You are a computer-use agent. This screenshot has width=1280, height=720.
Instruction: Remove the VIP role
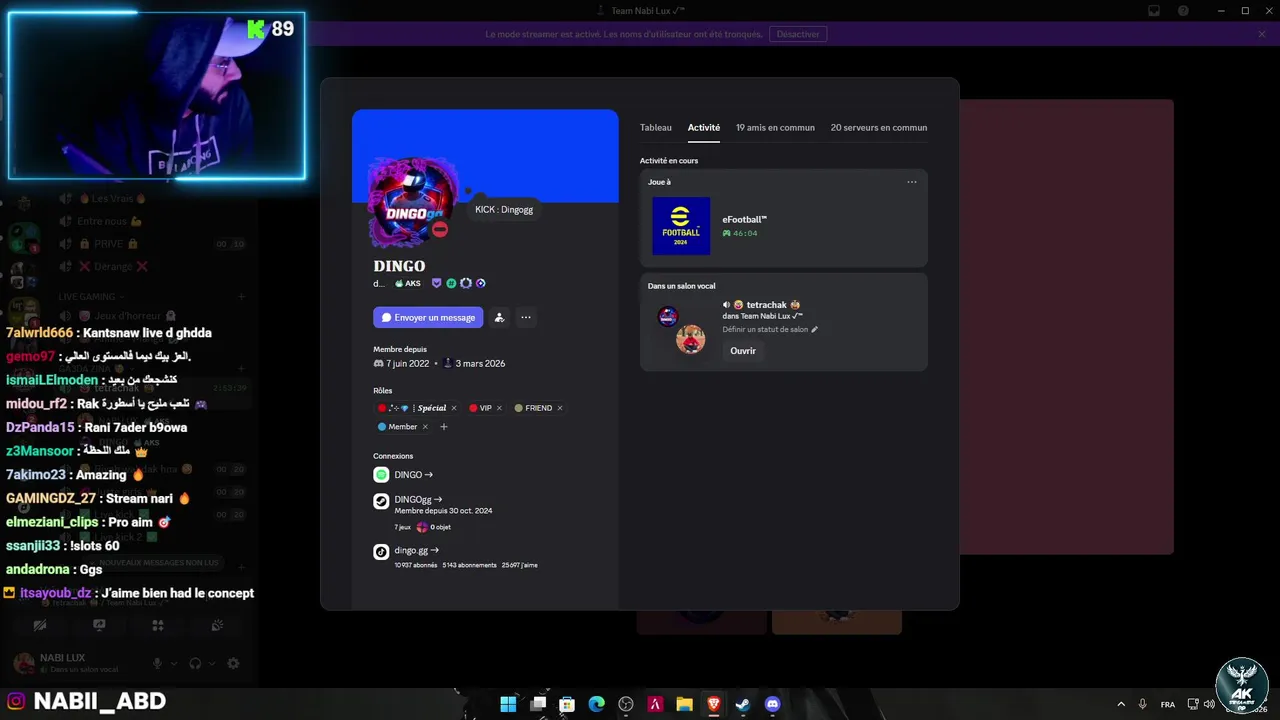[499, 408]
